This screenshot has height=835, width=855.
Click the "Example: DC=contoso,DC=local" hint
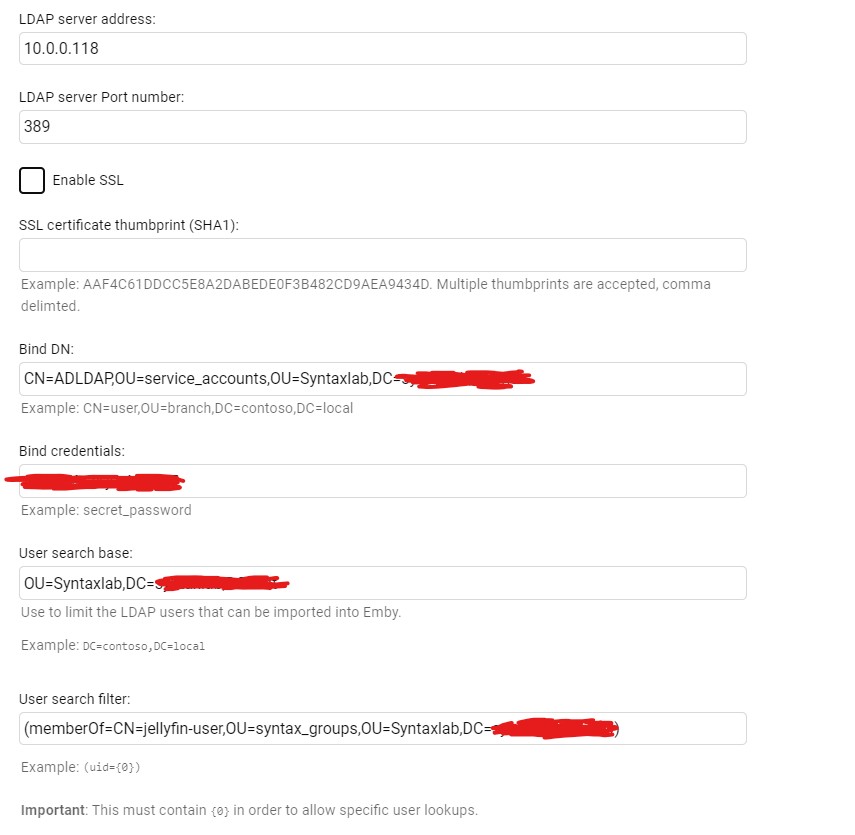[113, 645]
